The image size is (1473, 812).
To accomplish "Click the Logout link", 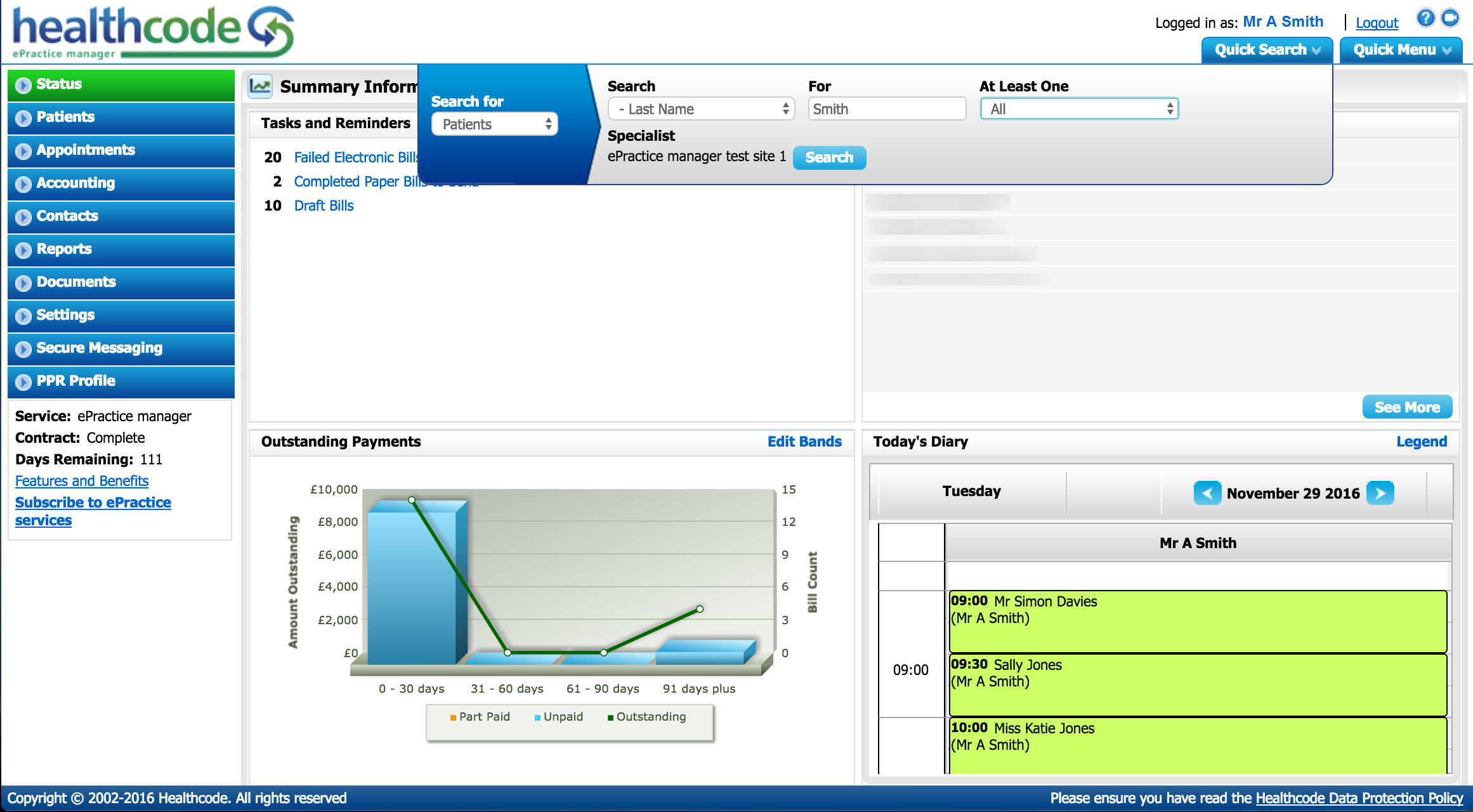I will [x=1377, y=23].
